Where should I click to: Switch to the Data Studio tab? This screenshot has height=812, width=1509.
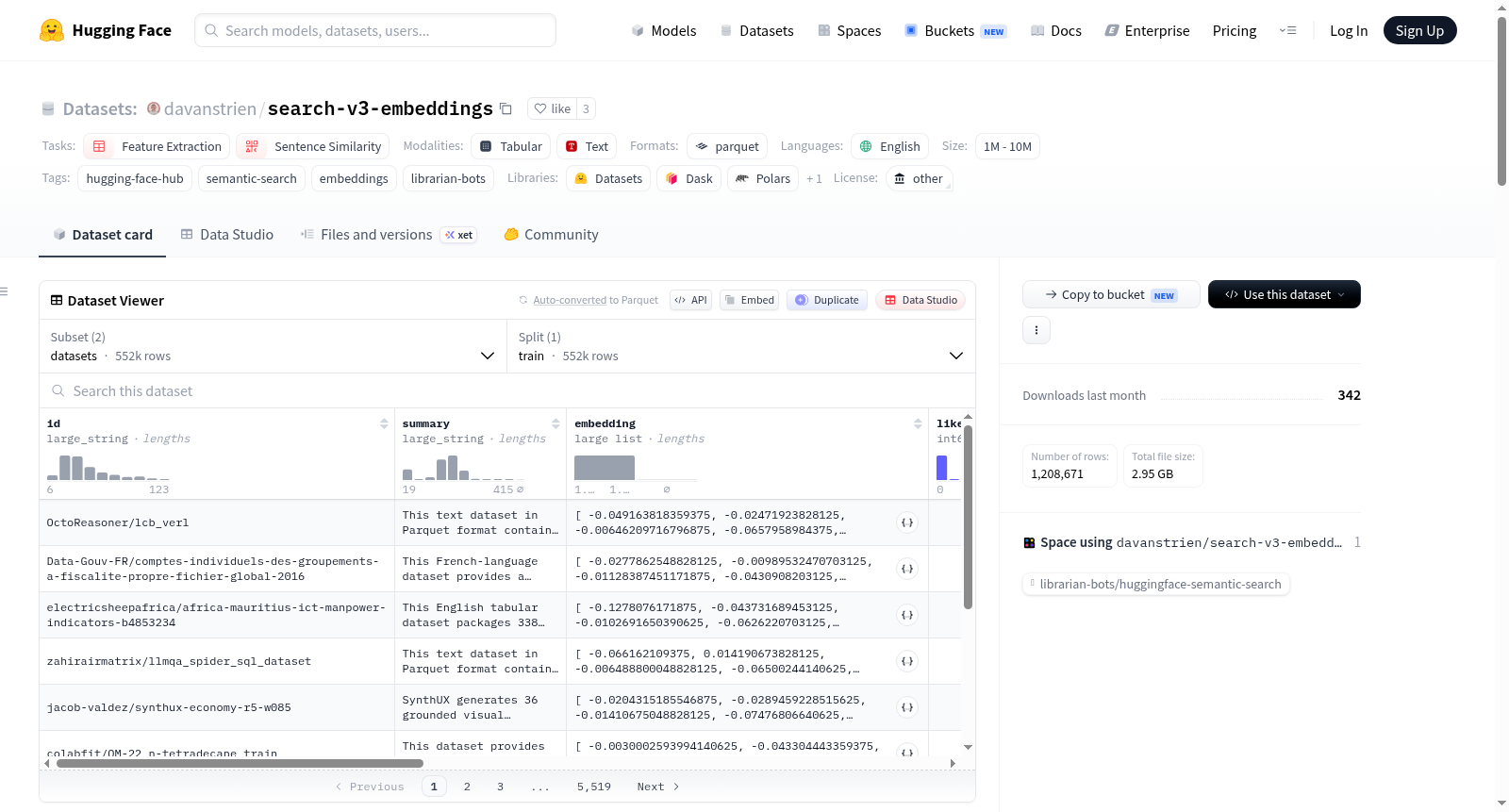click(x=227, y=235)
